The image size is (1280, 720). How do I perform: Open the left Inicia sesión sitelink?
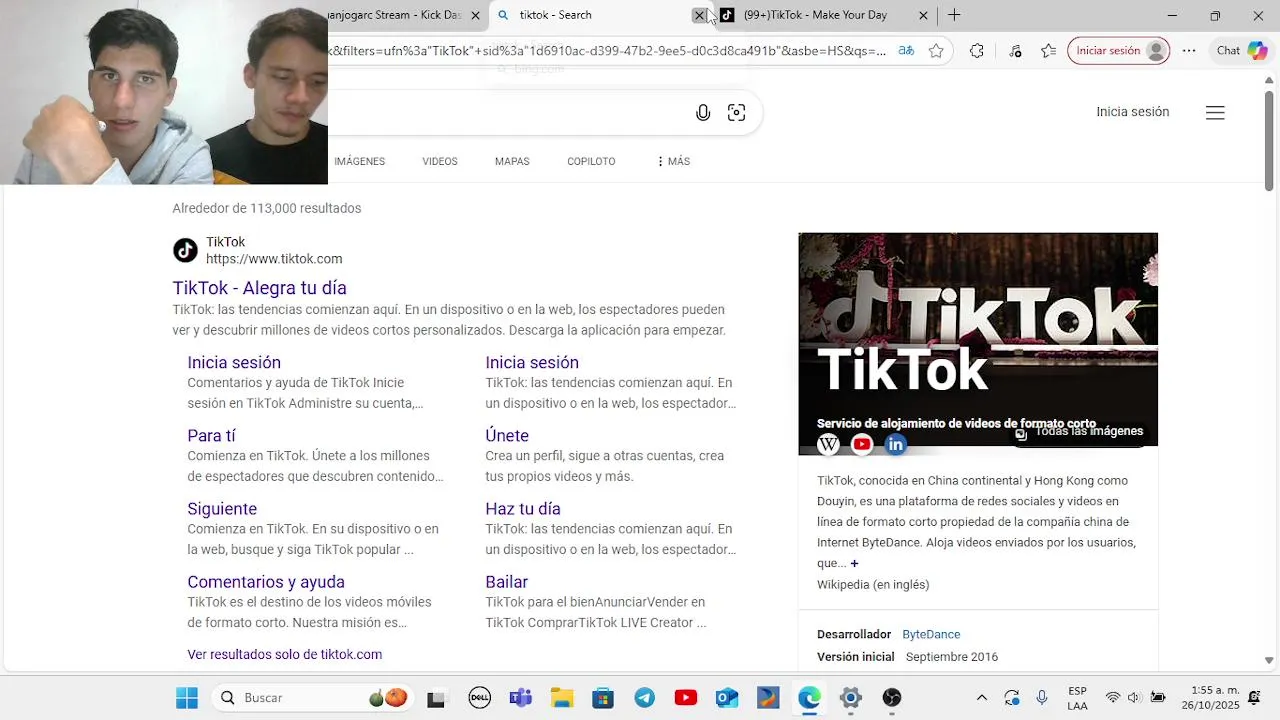[x=234, y=362]
